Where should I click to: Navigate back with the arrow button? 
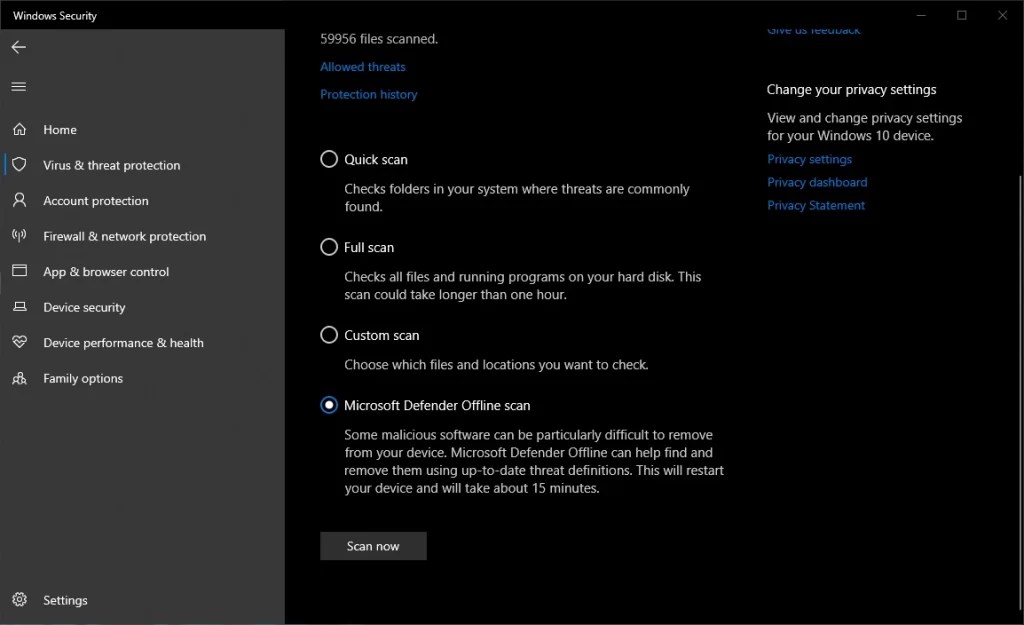click(18, 46)
